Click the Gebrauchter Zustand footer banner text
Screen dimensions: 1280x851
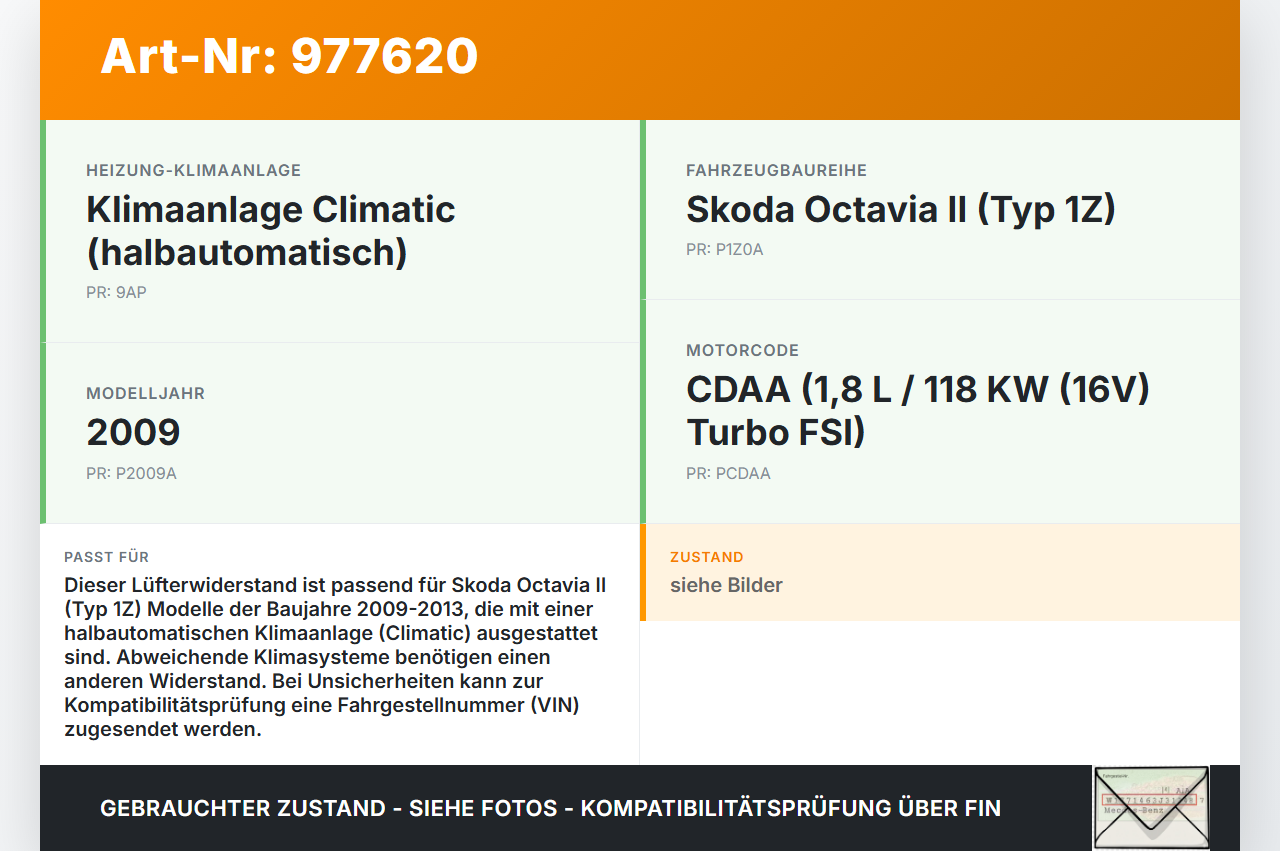550,808
